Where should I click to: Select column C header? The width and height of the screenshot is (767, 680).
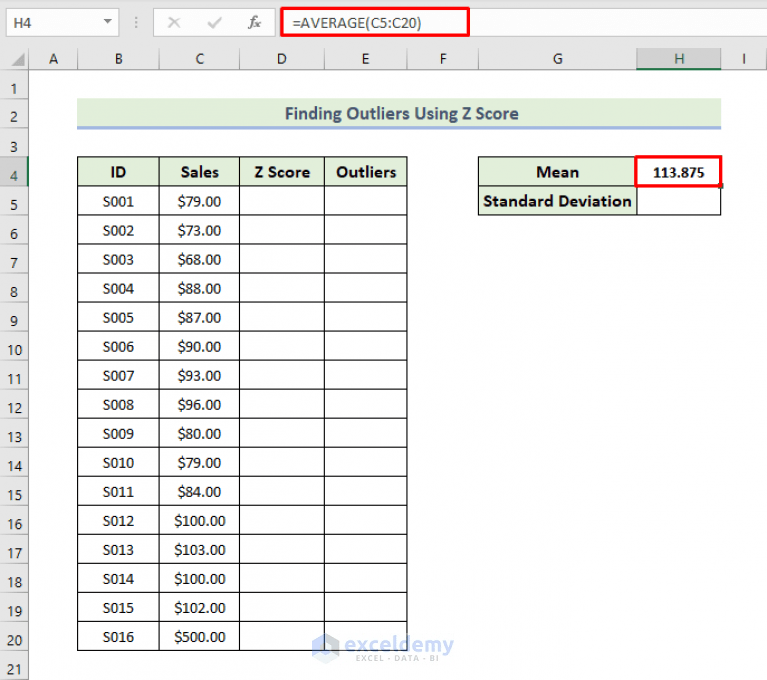[x=200, y=59]
